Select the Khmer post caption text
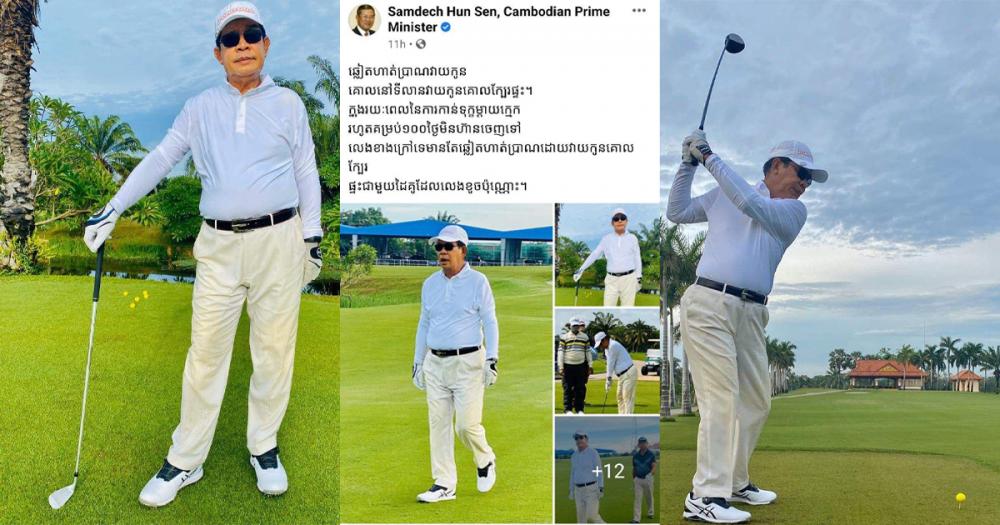 pyautogui.click(x=491, y=129)
